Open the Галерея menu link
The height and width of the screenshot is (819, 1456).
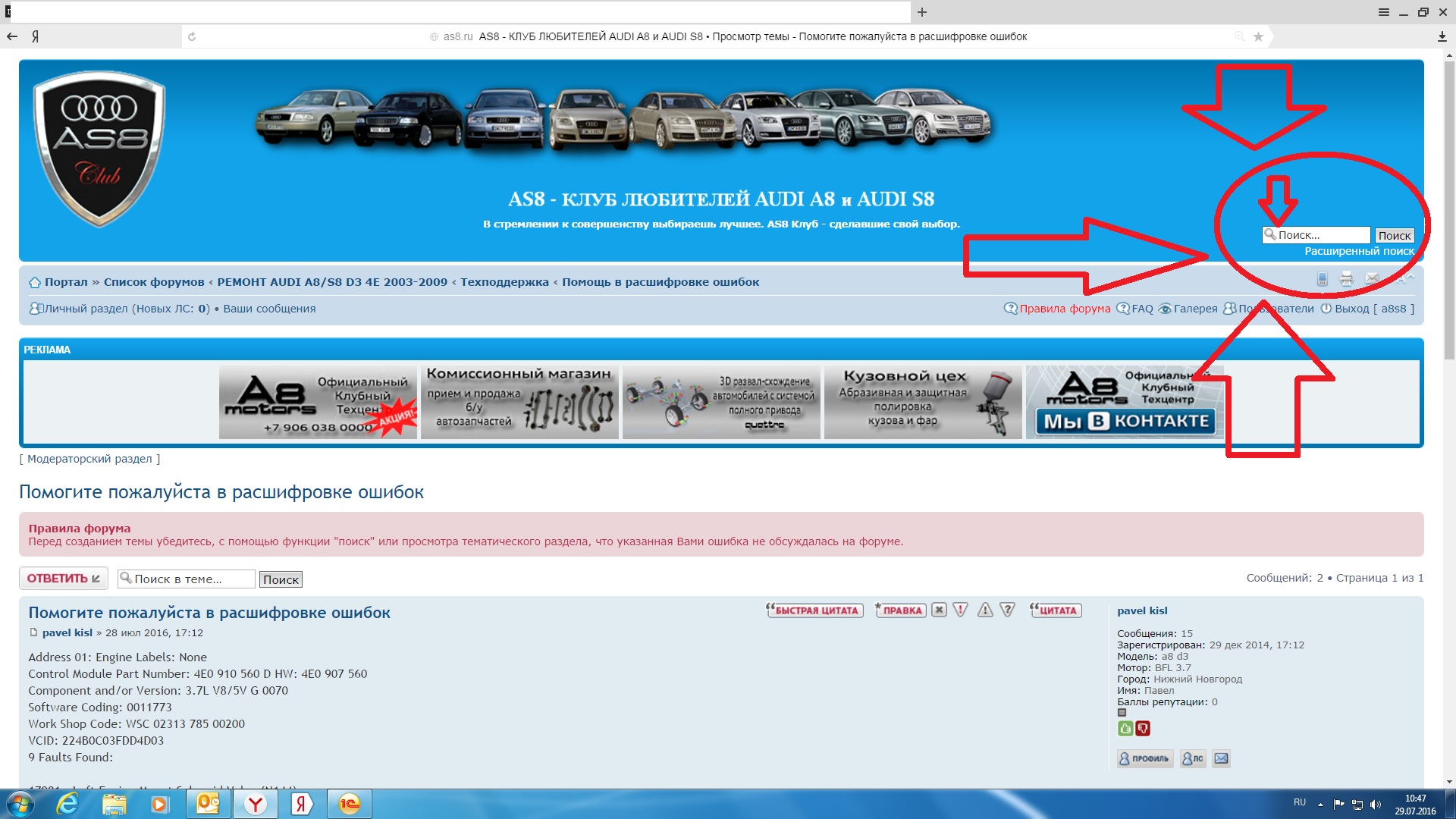click(1194, 309)
